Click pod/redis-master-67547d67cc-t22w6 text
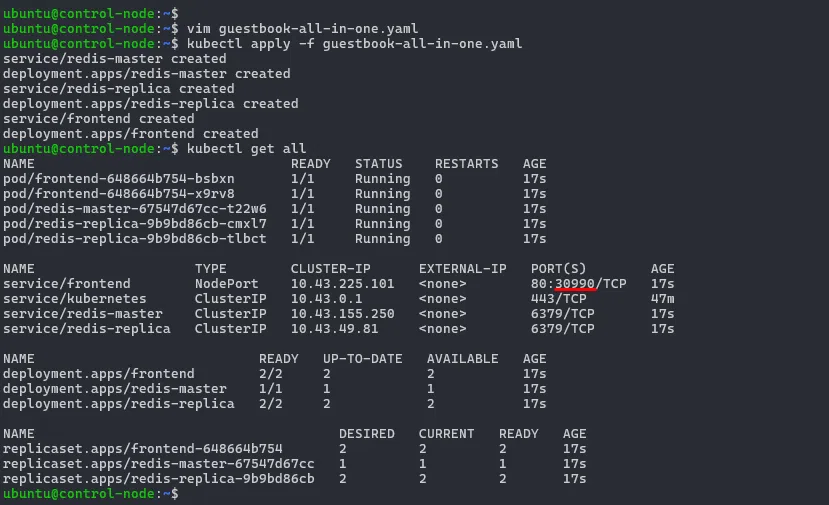The height and width of the screenshot is (505, 829). [135, 209]
